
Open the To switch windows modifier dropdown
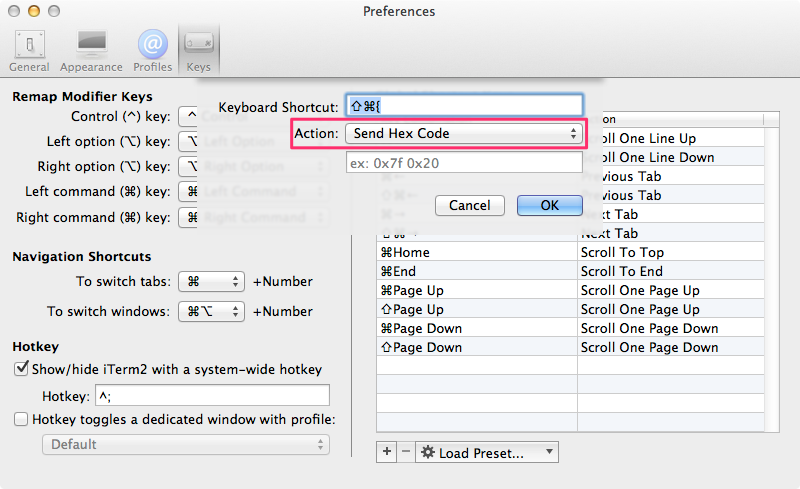click(x=211, y=311)
